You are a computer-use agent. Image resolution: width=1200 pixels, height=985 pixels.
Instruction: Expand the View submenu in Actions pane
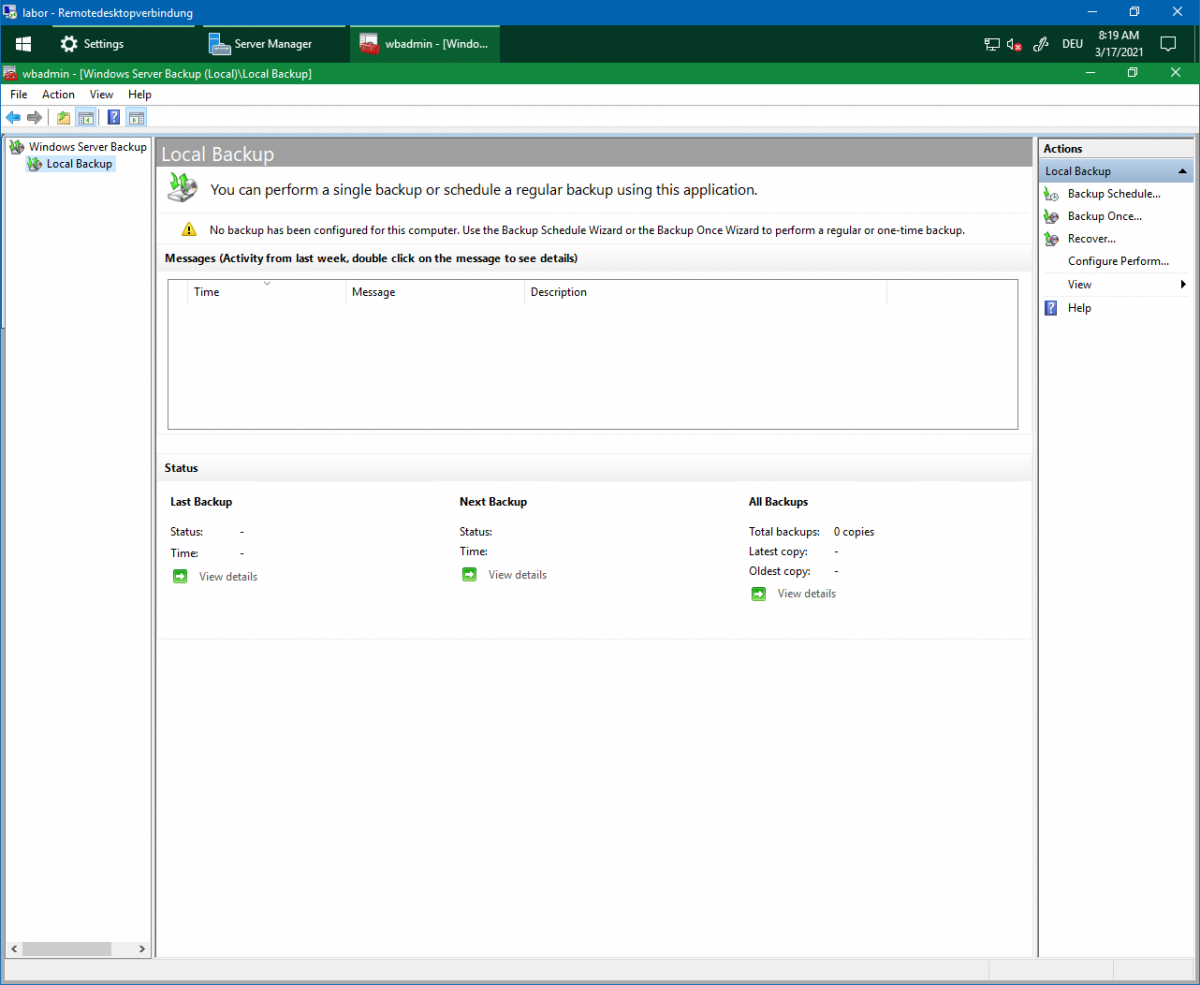(1080, 285)
